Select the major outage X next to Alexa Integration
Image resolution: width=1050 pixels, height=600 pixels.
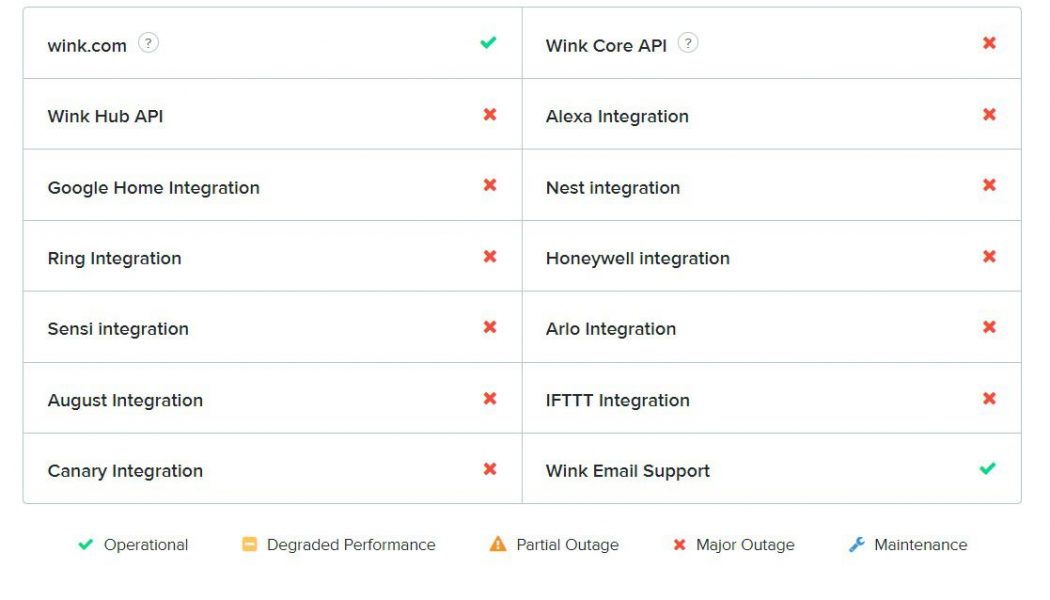click(x=989, y=114)
